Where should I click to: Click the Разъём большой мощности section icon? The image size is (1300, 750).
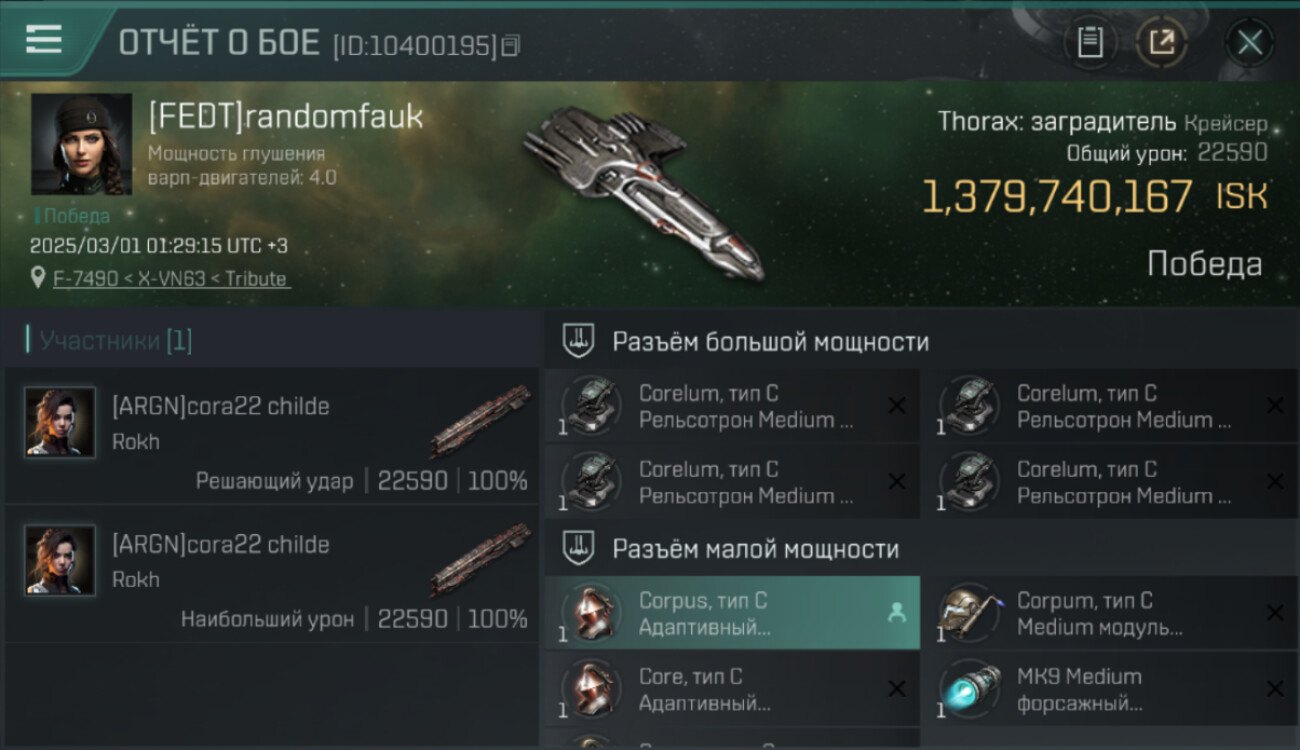(x=577, y=341)
